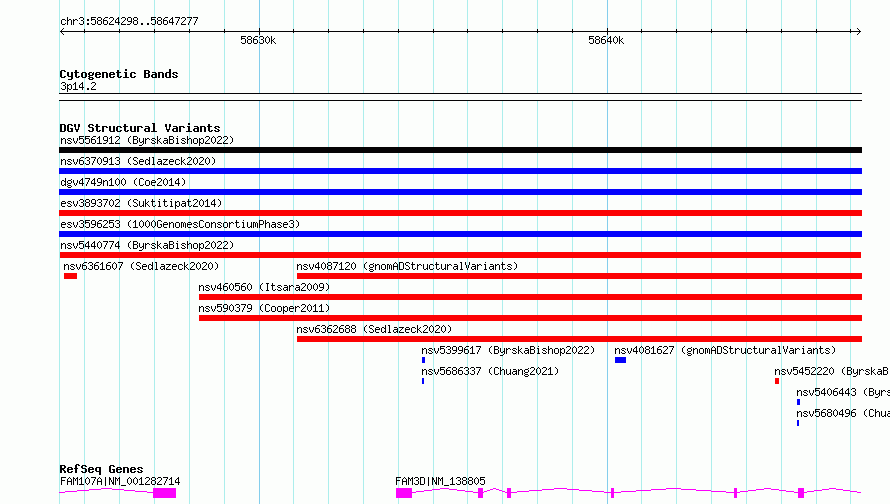The width and height of the screenshot is (890, 504).
Task: Select the RefSeq Genes track title
Action: pos(101,469)
